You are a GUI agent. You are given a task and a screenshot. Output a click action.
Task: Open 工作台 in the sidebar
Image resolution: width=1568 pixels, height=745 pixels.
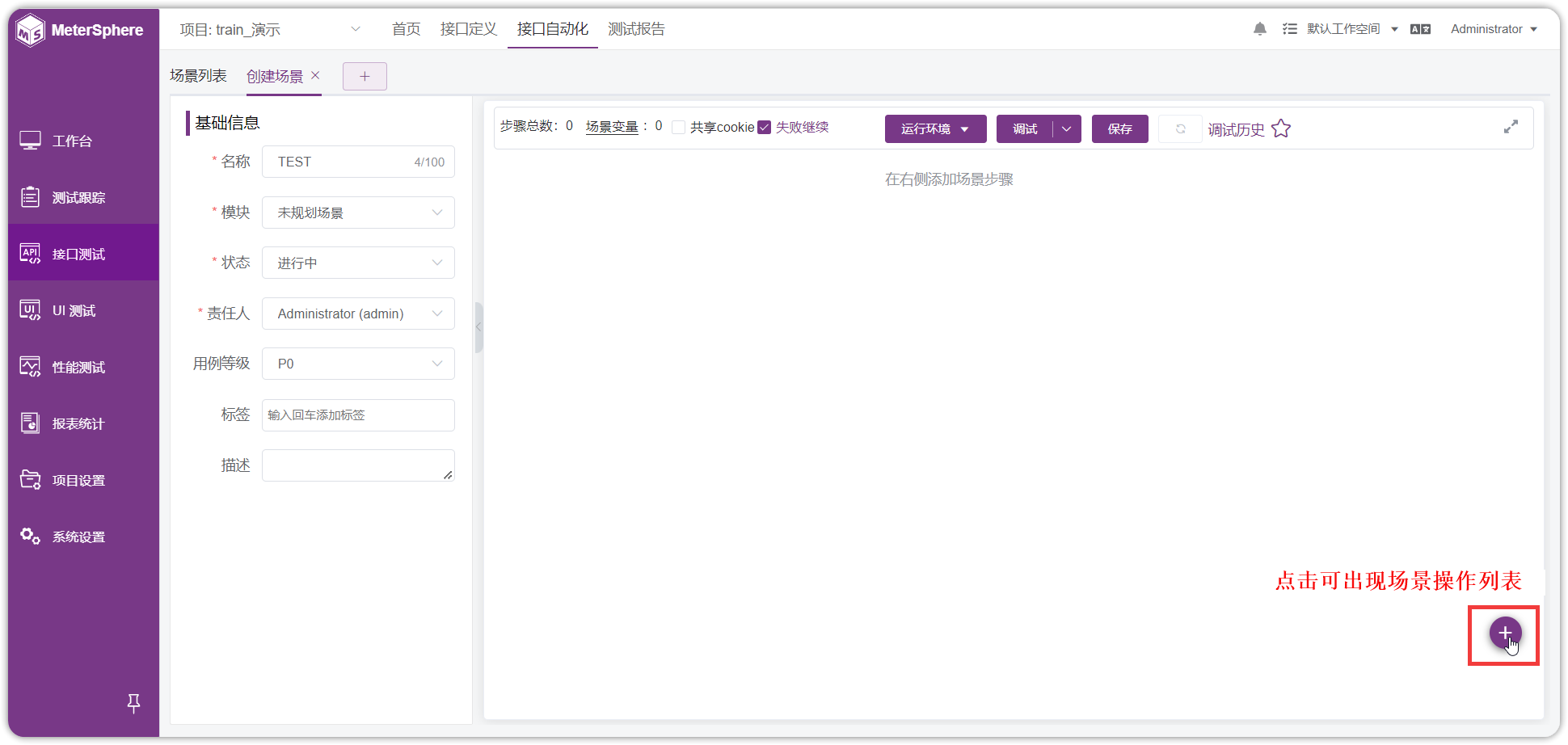click(x=83, y=141)
